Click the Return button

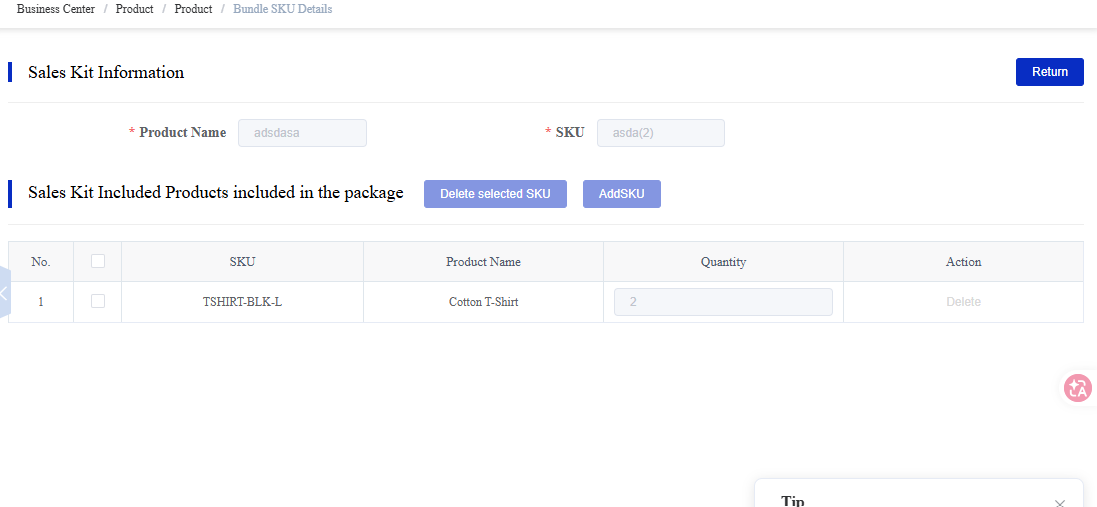pos(1049,72)
